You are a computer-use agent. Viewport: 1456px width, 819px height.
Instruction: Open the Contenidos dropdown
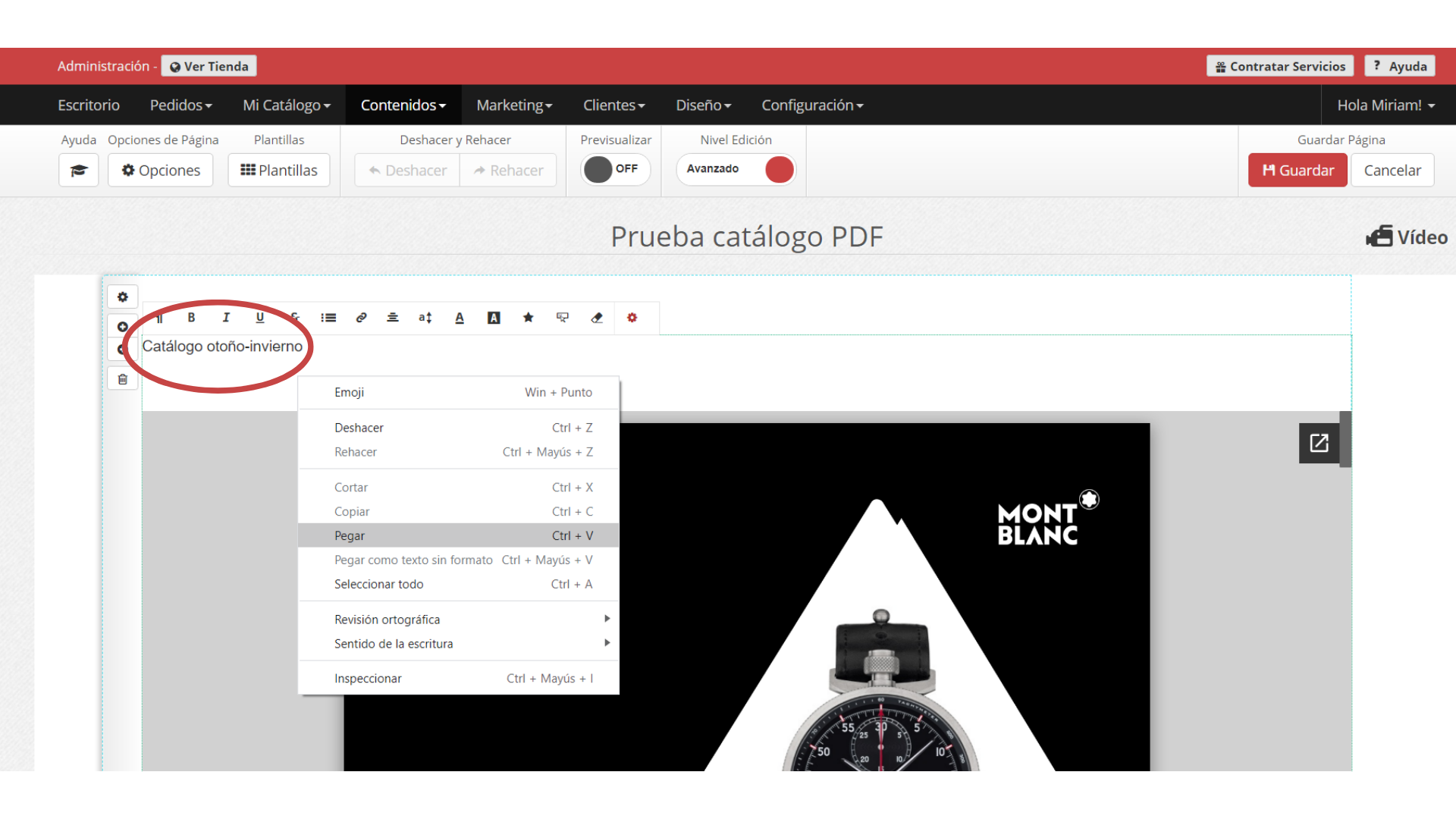tap(403, 105)
